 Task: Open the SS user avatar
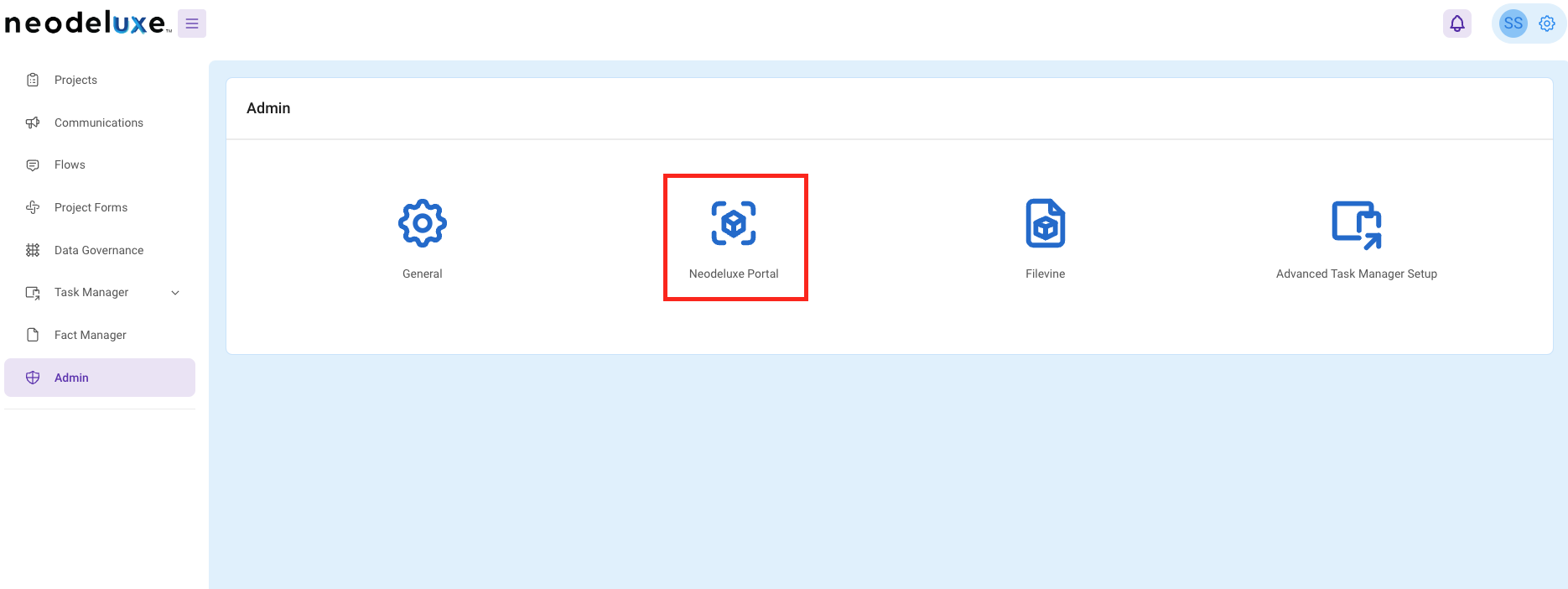(1513, 23)
